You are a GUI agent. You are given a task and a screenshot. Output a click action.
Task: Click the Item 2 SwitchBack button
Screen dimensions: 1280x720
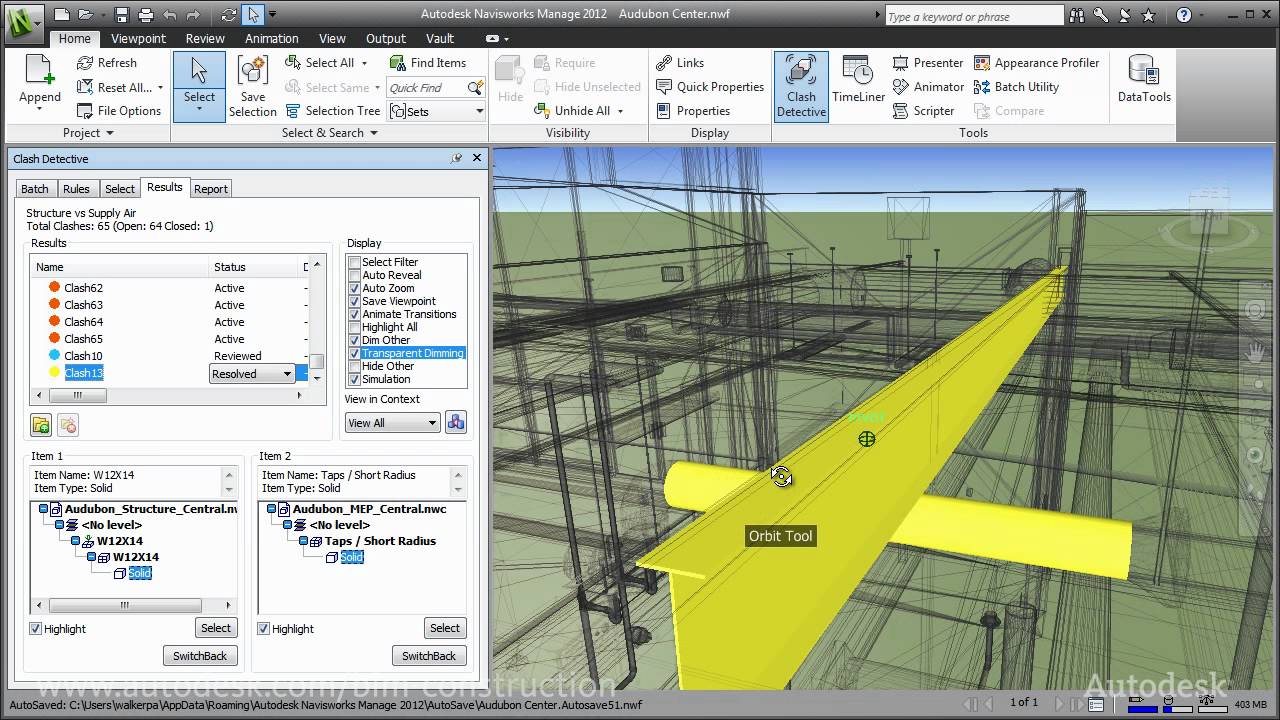tap(429, 656)
